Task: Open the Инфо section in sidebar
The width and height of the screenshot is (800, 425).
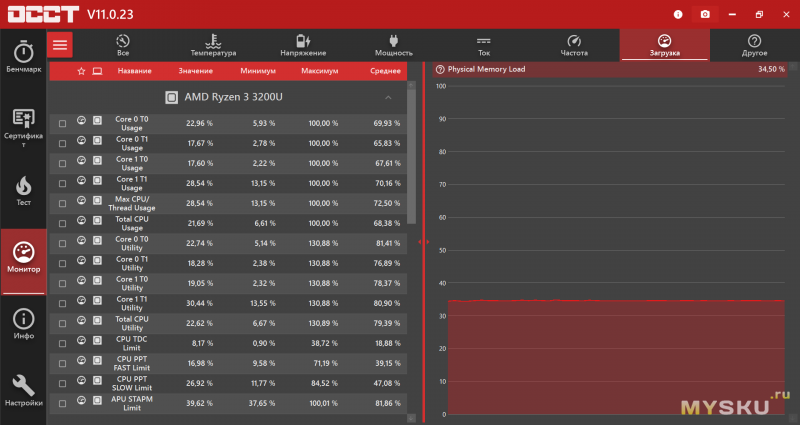Action: 23,324
